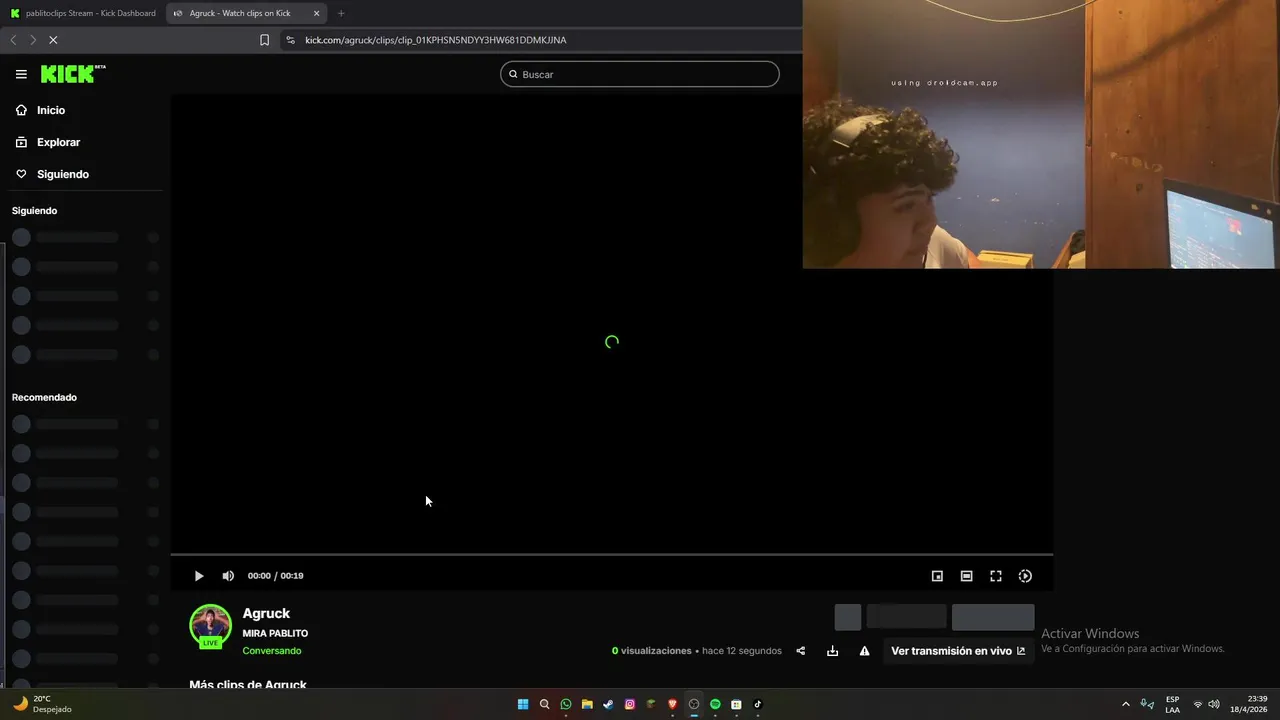Image resolution: width=1280 pixels, height=720 pixels.
Task: Close the Agruck clips tab
Action: pos(317,13)
